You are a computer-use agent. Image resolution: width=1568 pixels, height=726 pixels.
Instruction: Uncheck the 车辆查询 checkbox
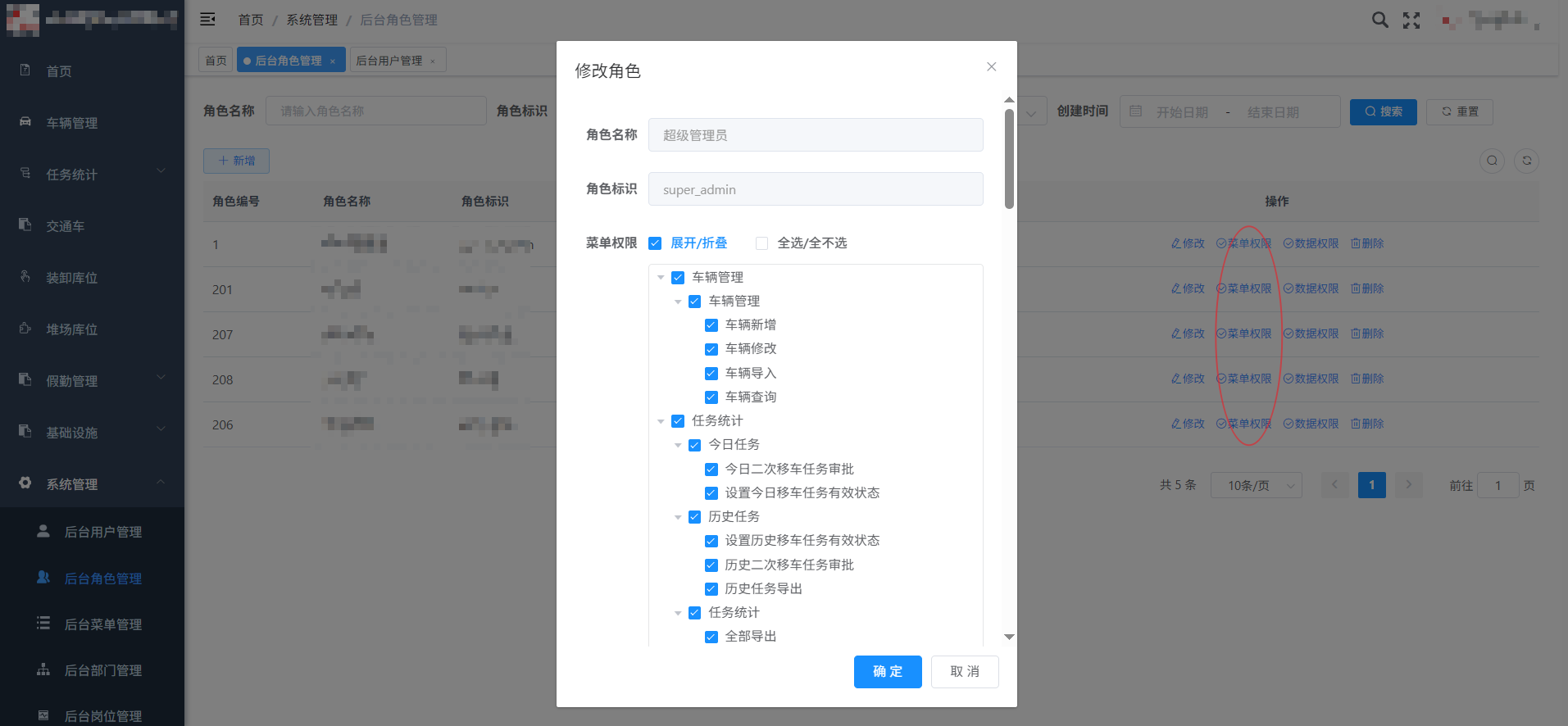coord(711,397)
